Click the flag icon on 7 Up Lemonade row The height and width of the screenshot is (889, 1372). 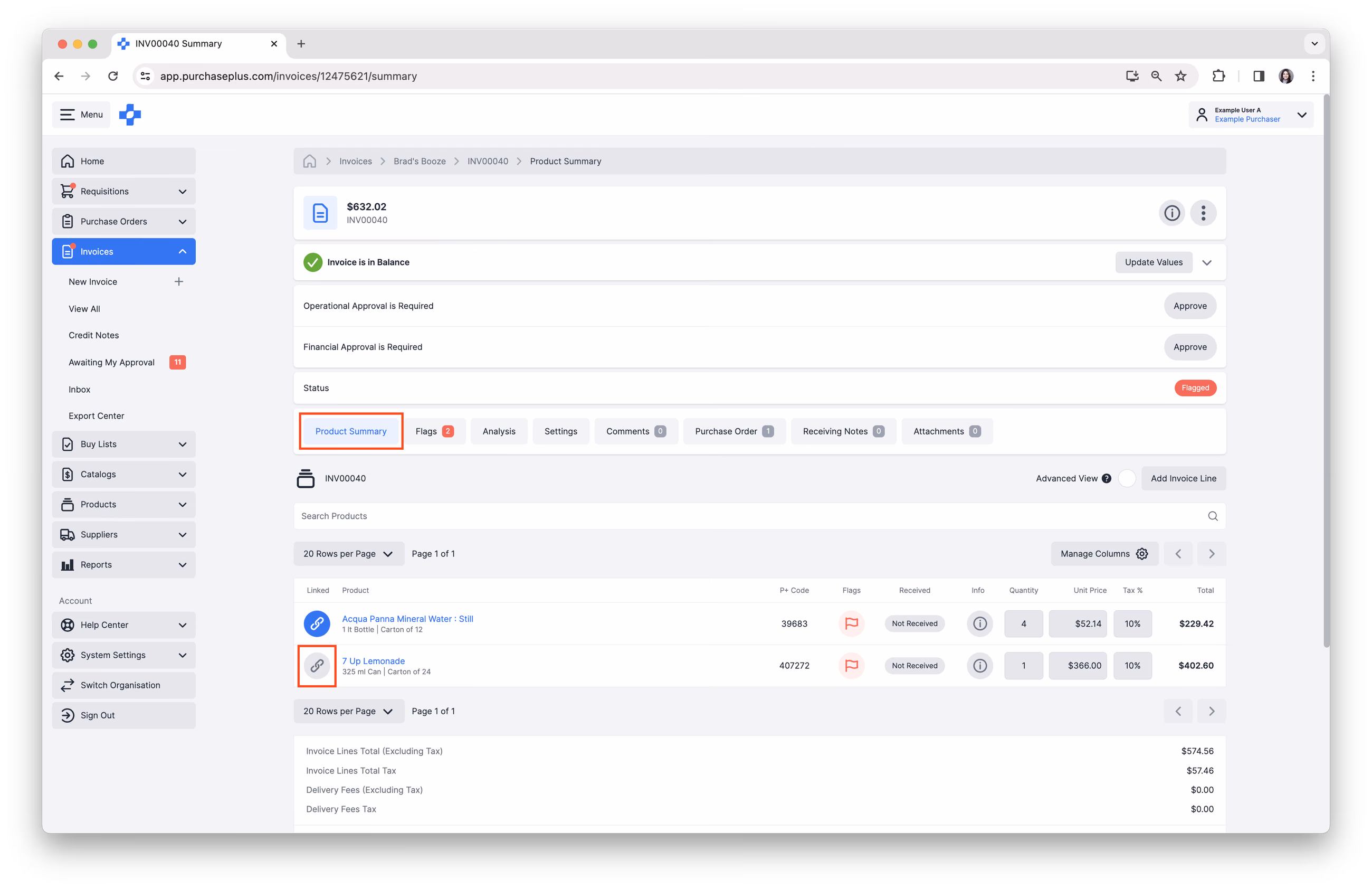point(851,665)
